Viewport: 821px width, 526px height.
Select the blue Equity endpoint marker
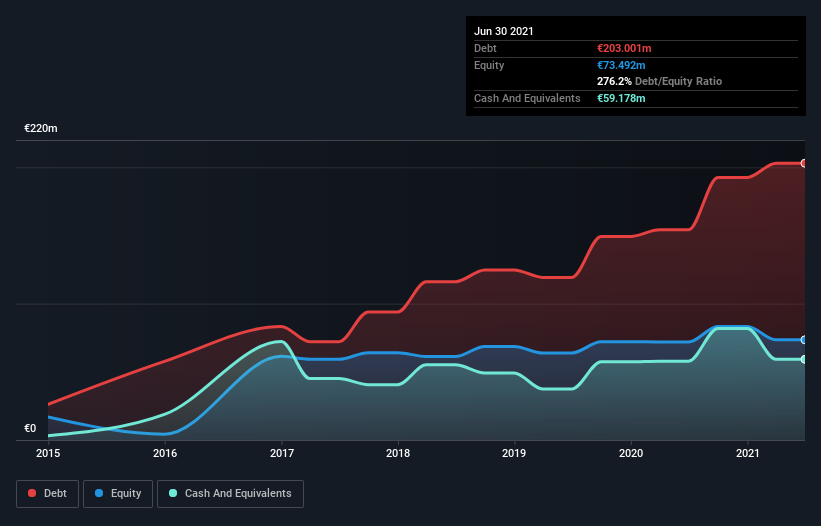tap(804, 340)
